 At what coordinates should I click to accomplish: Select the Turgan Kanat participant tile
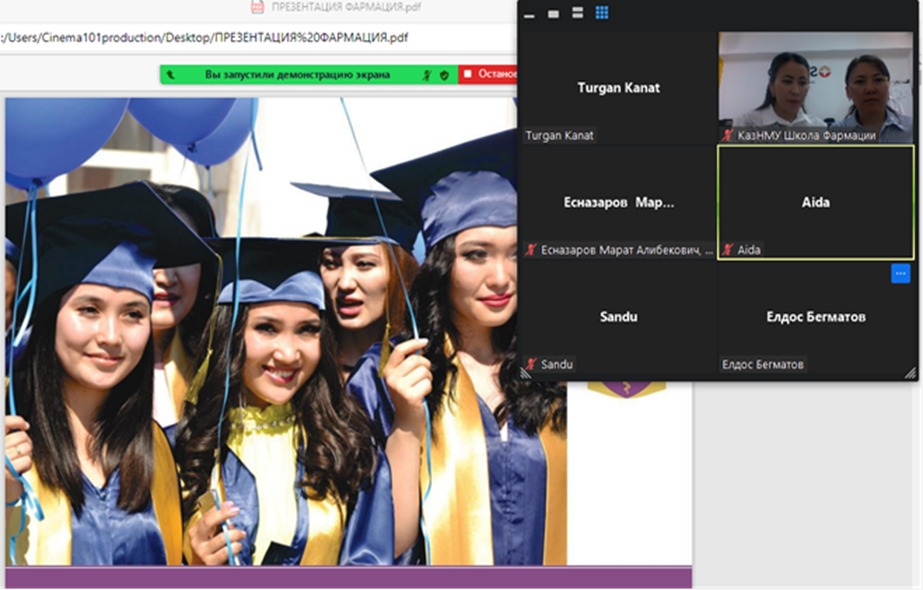coord(618,88)
